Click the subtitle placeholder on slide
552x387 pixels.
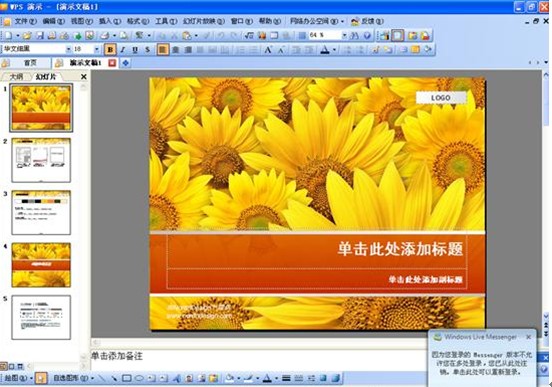426,279
